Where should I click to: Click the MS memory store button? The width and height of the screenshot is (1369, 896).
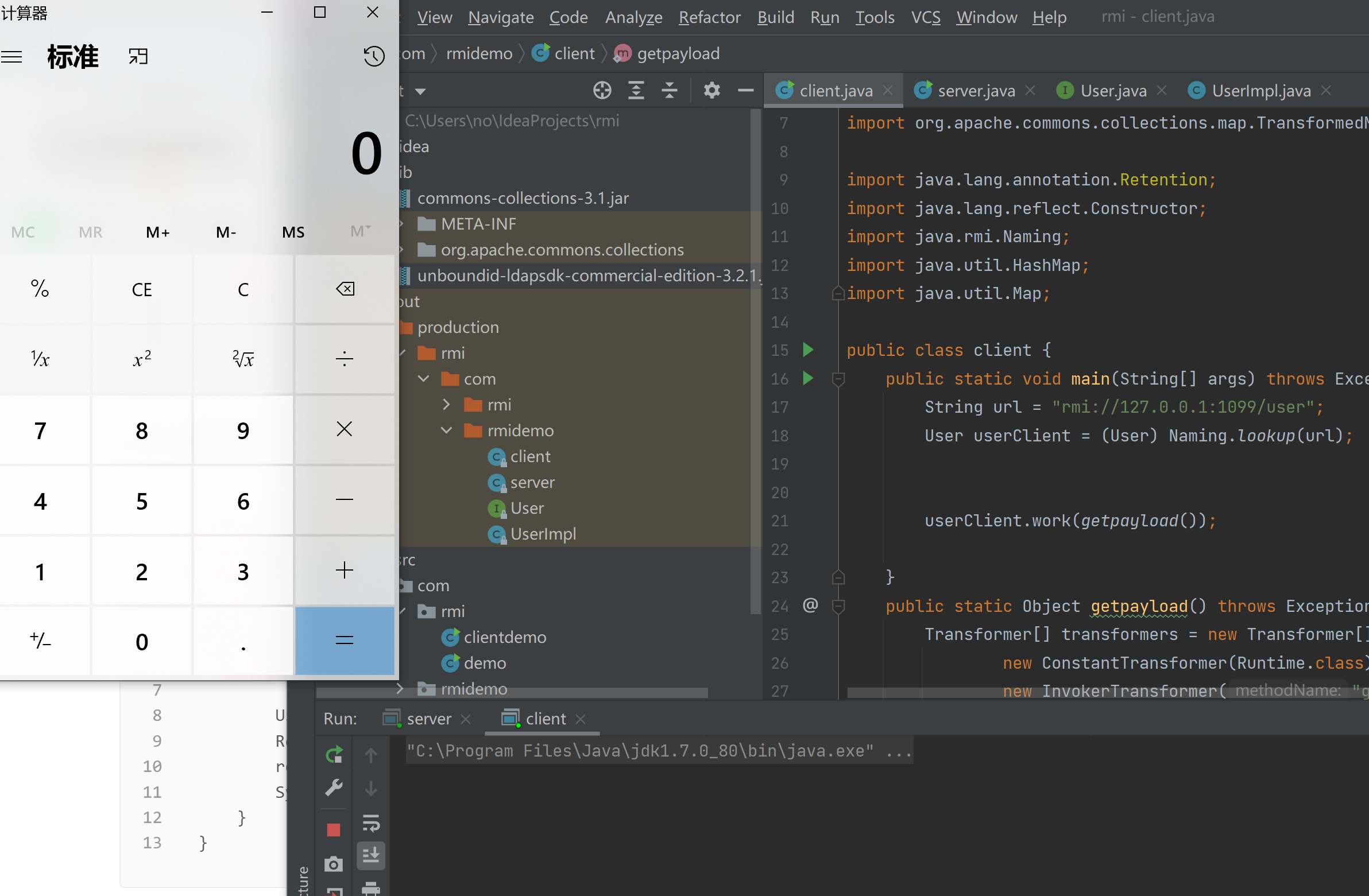coord(293,232)
